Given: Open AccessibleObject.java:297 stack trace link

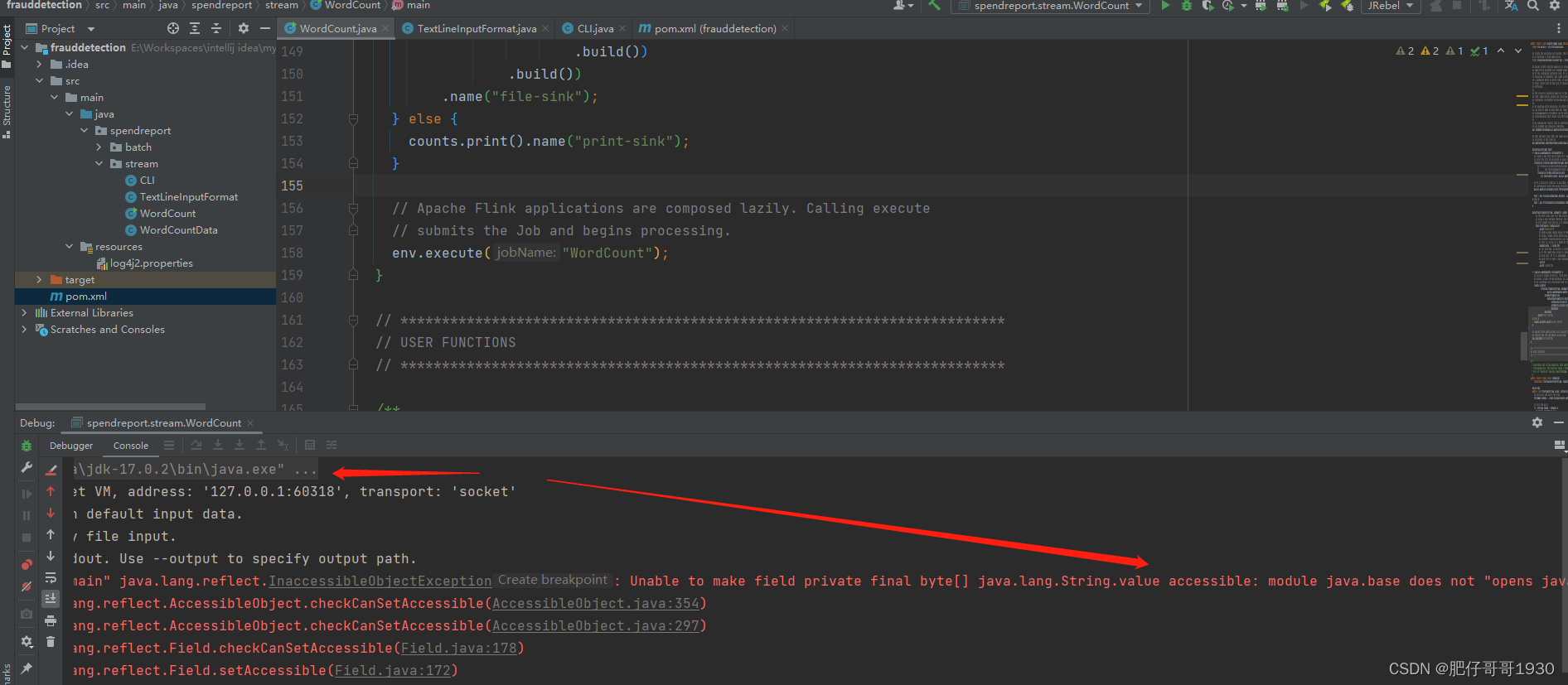Looking at the screenshot, I should coord(596,626).
